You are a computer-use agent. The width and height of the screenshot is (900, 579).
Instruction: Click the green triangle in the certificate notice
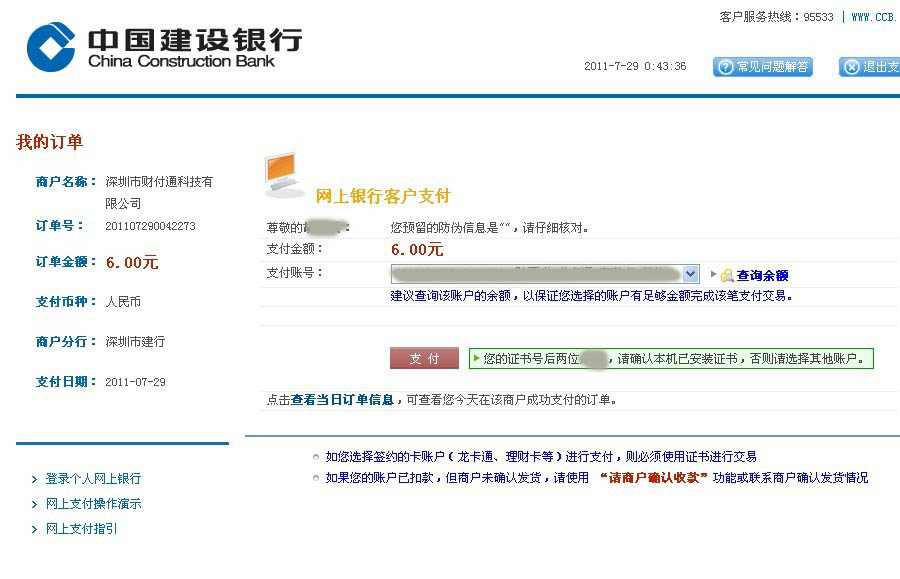(x=476, y=359)
